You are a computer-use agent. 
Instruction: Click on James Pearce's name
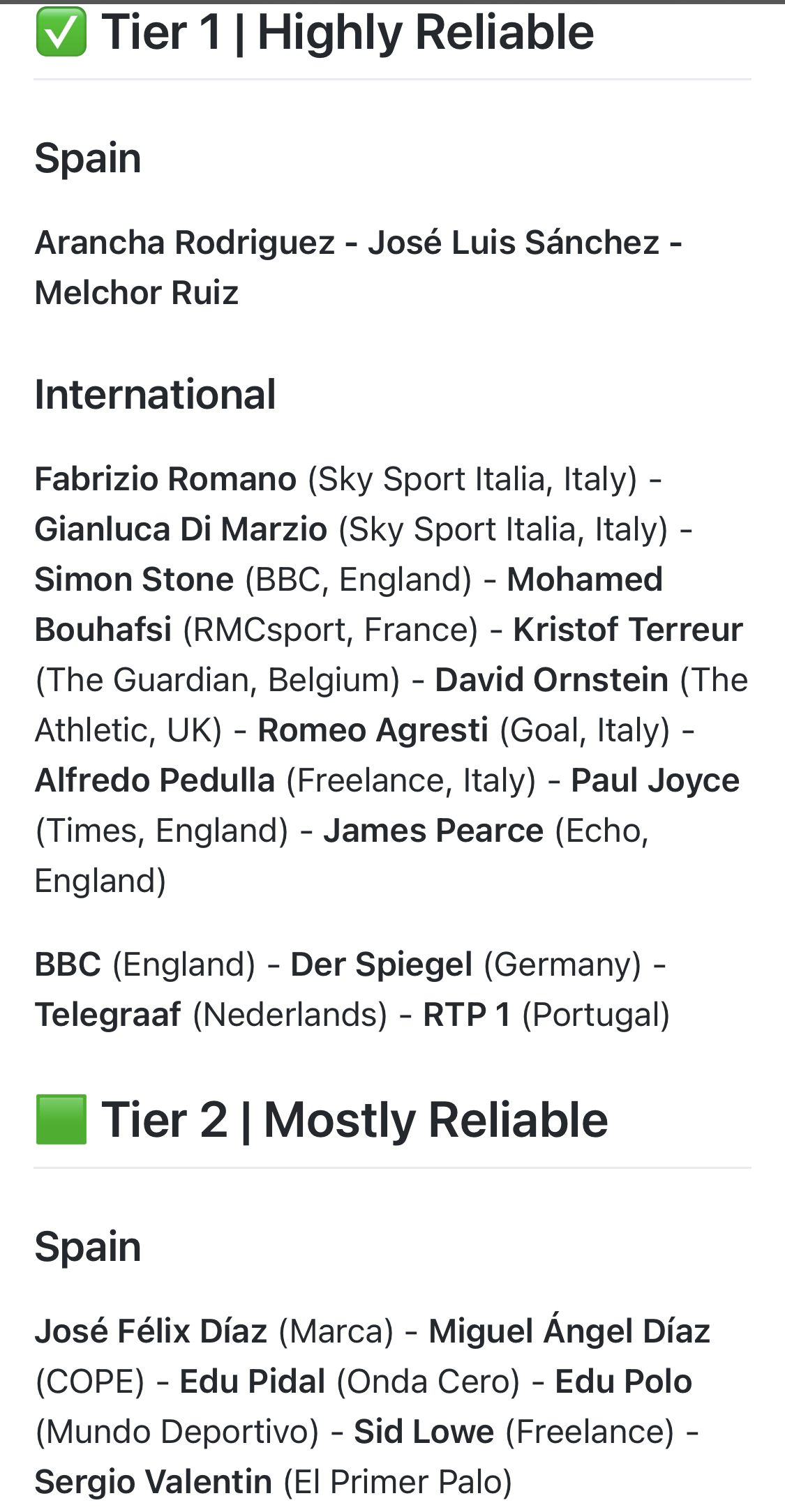[433, 831]
